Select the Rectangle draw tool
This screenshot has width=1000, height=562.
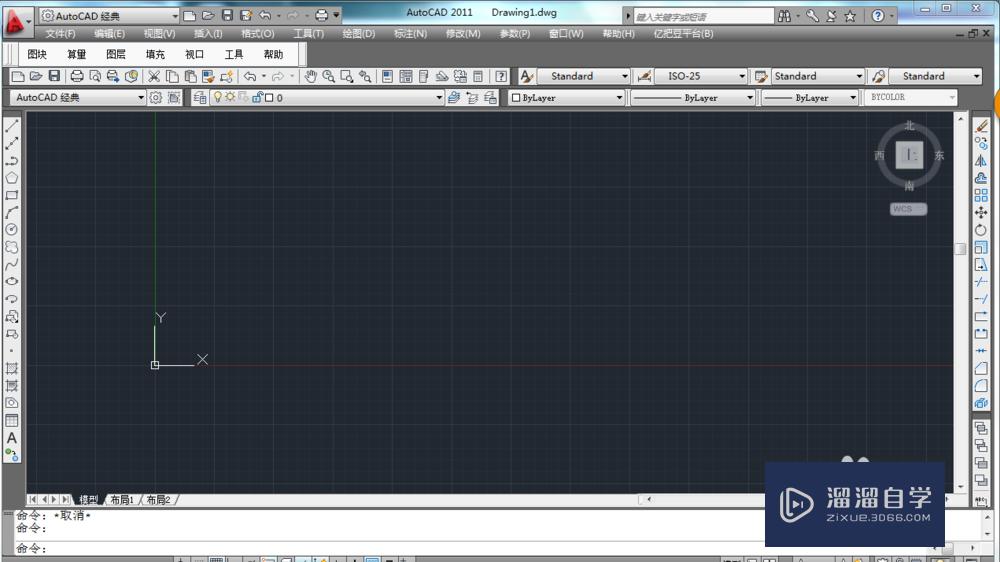click(11, 195)
